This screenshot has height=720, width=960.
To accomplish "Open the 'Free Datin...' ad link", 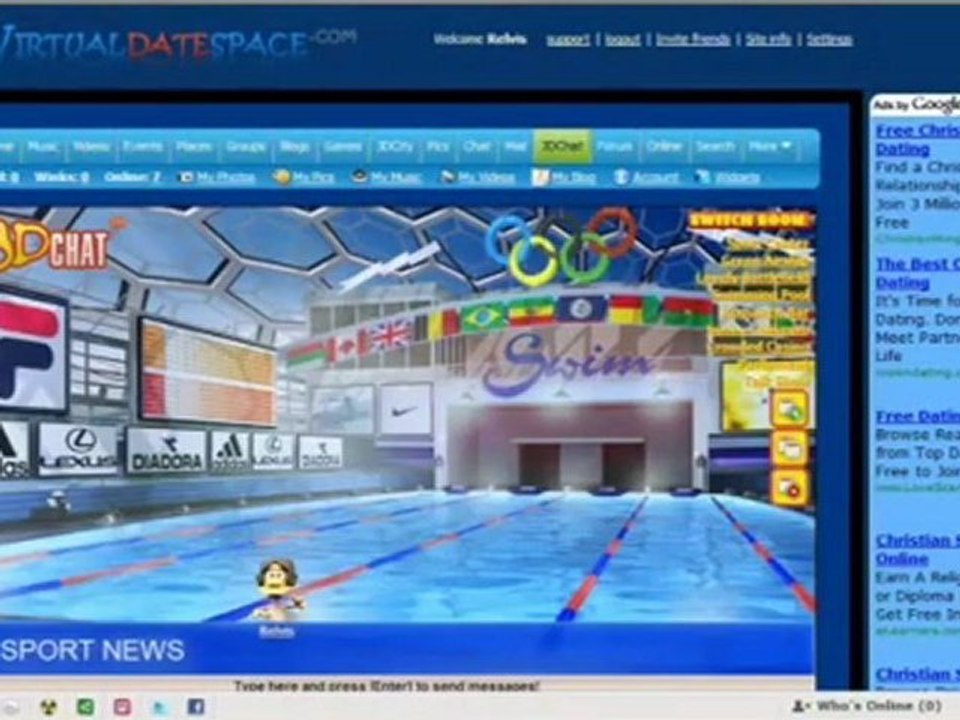I will coord(917,416).
